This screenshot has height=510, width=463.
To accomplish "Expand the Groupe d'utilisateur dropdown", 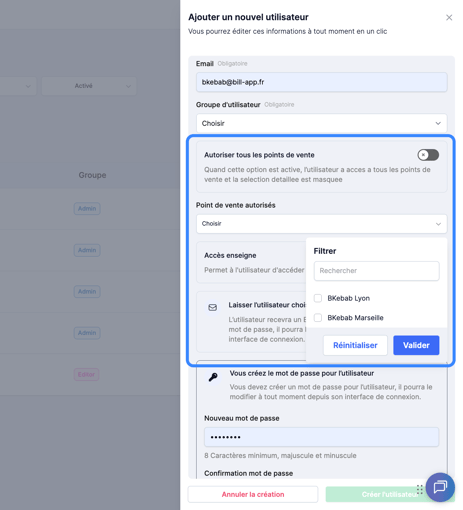I will [321, 123].
